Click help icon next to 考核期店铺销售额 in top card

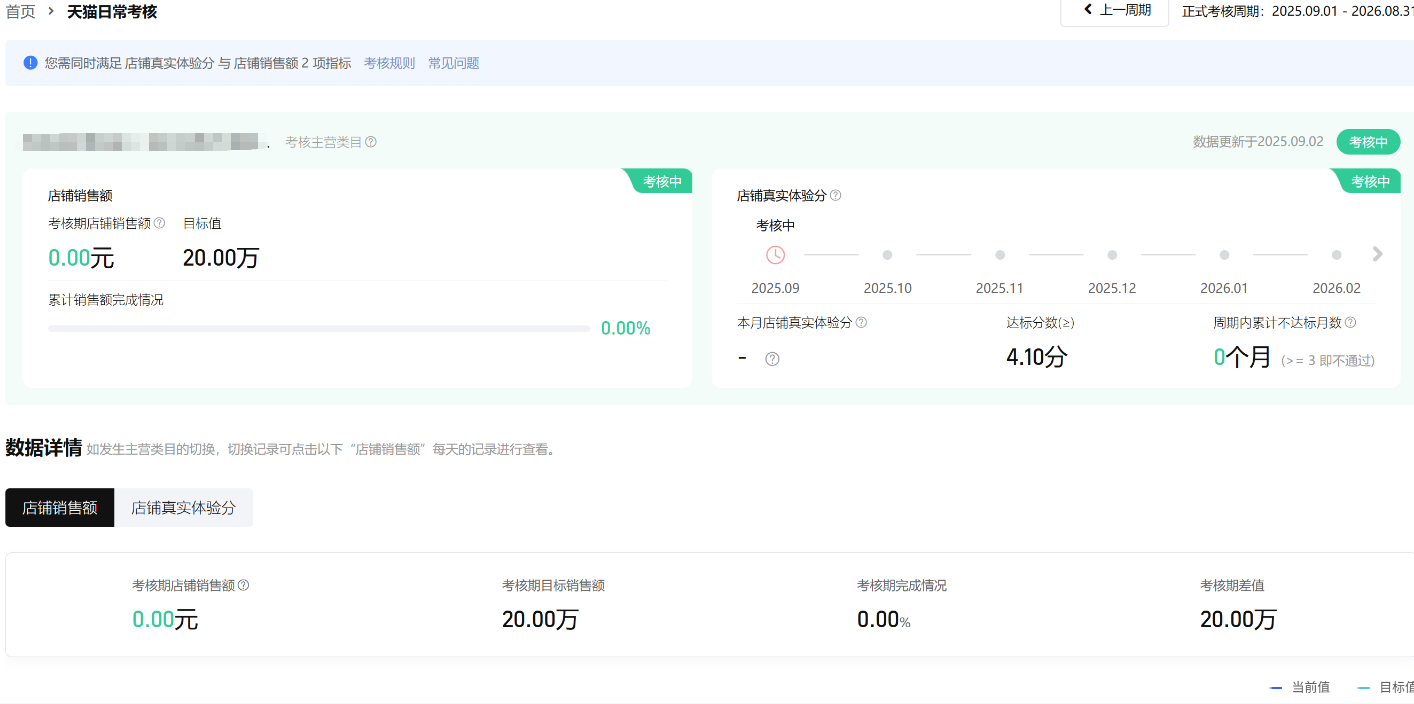click(159, 223)
